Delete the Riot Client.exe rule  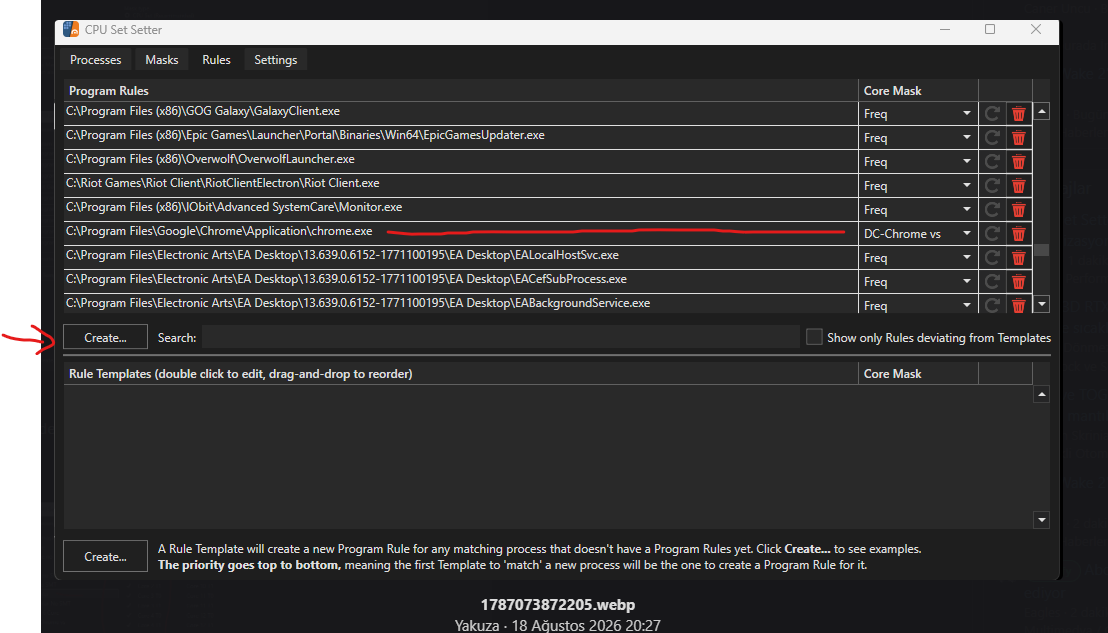point(1018,186)
